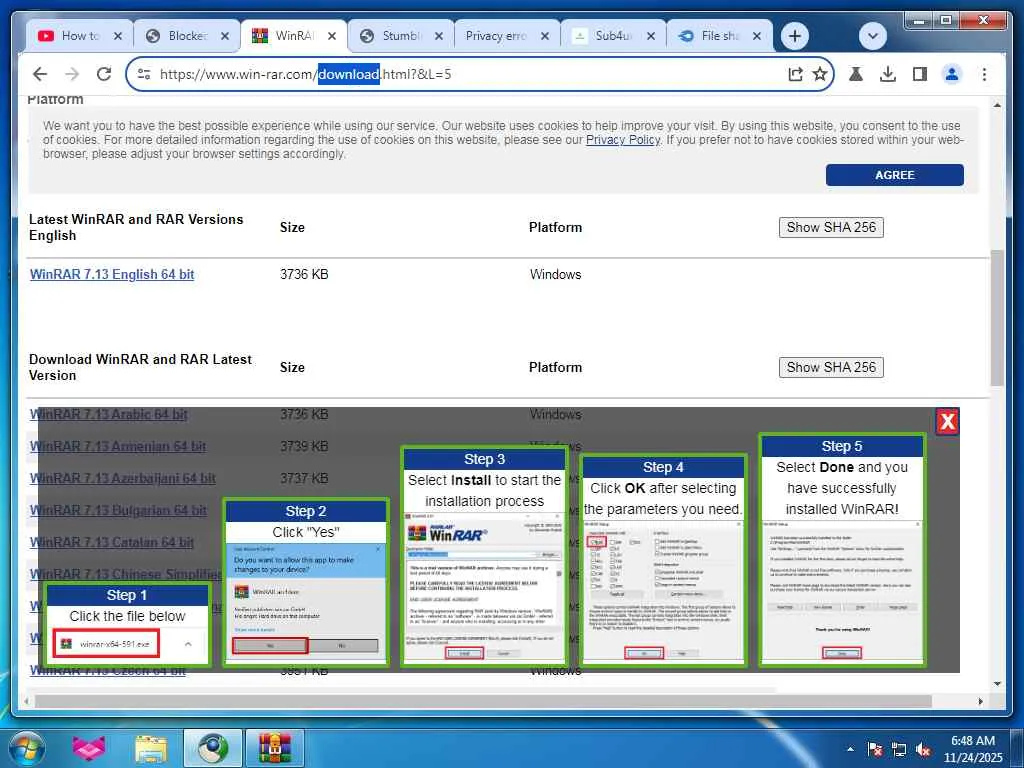Open Chrome three-dot menu

[x=984, y=74]
